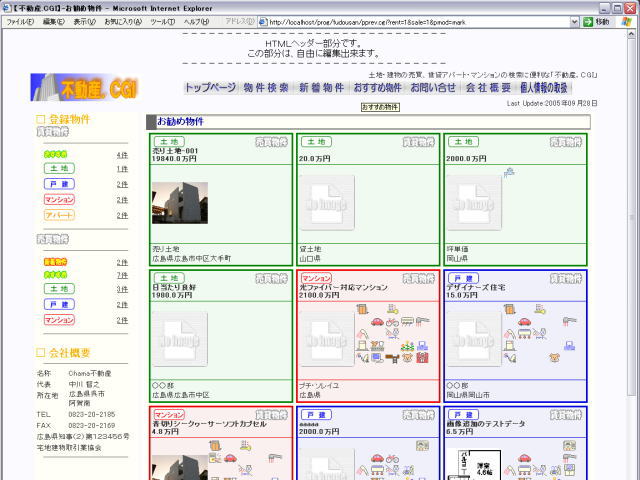This screenshot has width=640, height=480.
Task: Open 会社概要 navigation link
Action: (489, 88)
